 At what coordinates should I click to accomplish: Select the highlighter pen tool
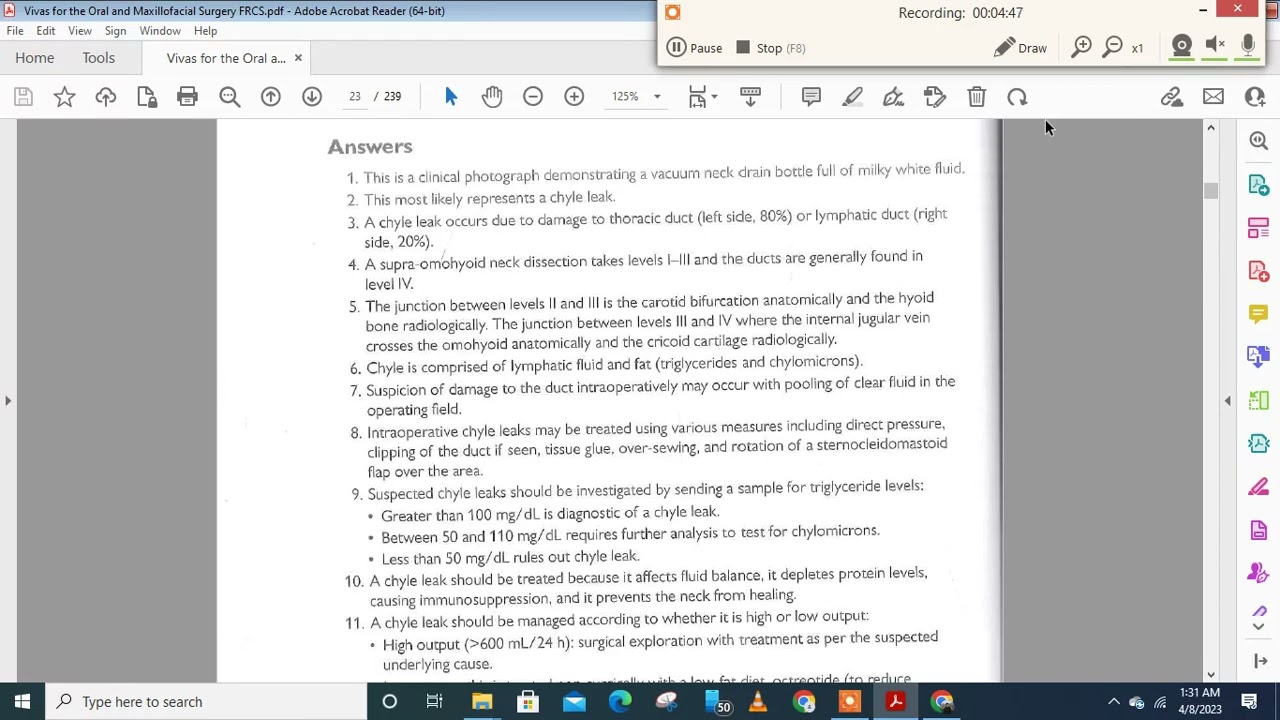[x=852, y=97]
